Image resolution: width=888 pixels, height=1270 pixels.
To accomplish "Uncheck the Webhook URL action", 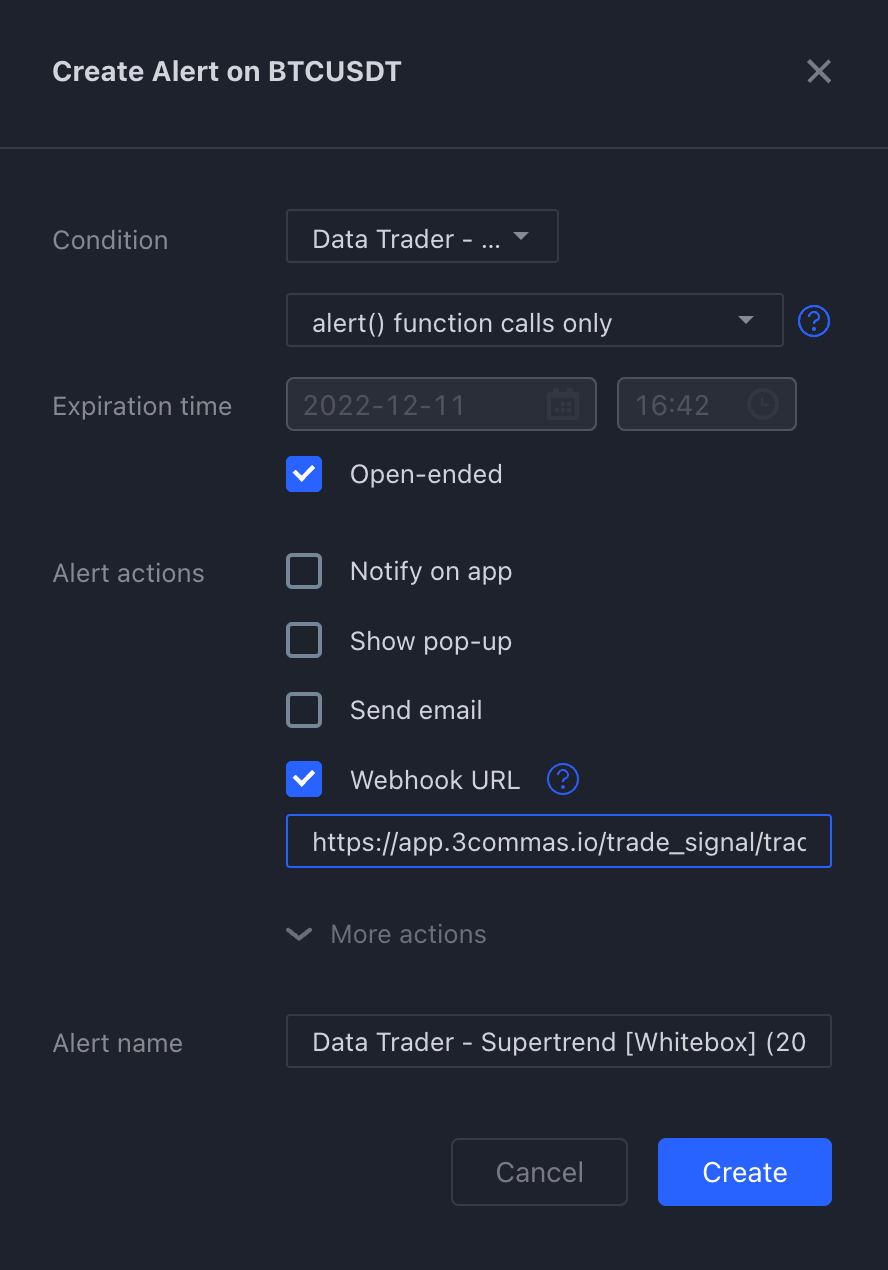I will 304,779.
